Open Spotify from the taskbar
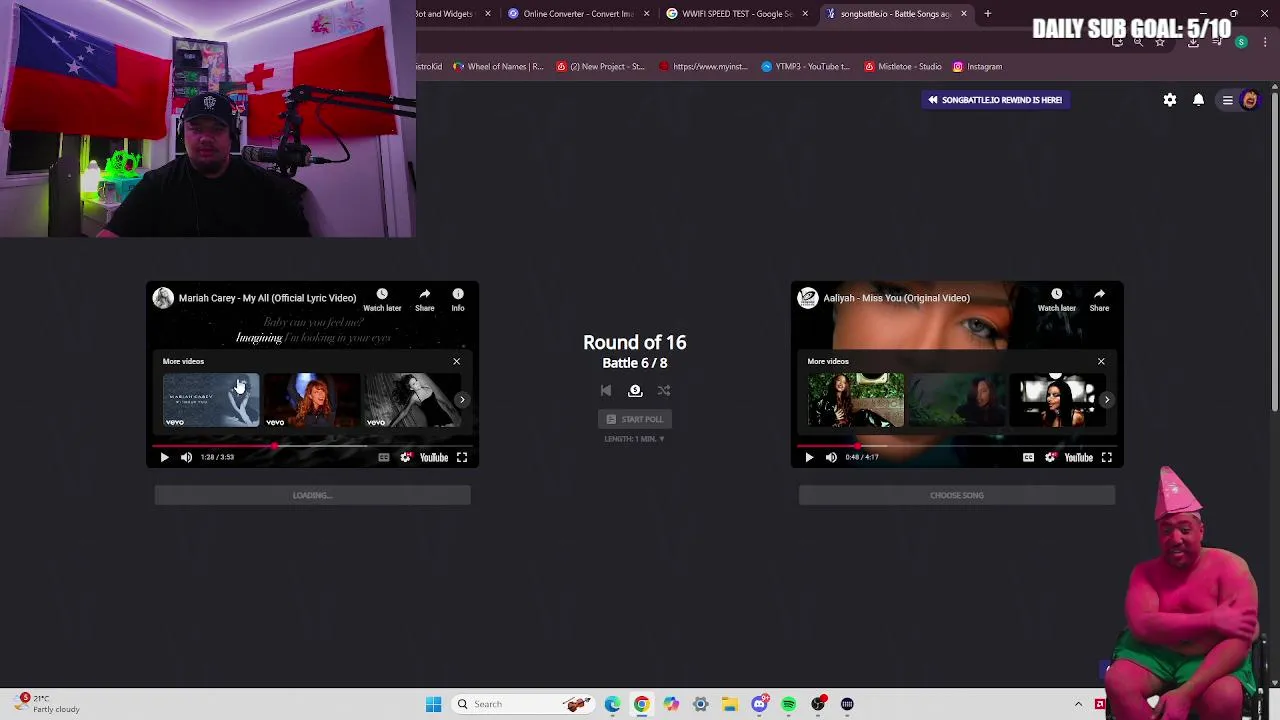This screenshot has width=1280, height=720. point(789,704)
